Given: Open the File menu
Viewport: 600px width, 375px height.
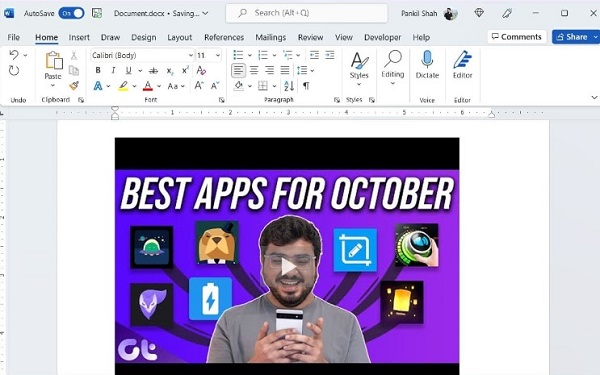Looking at the screenshot, I should point(13,38).
